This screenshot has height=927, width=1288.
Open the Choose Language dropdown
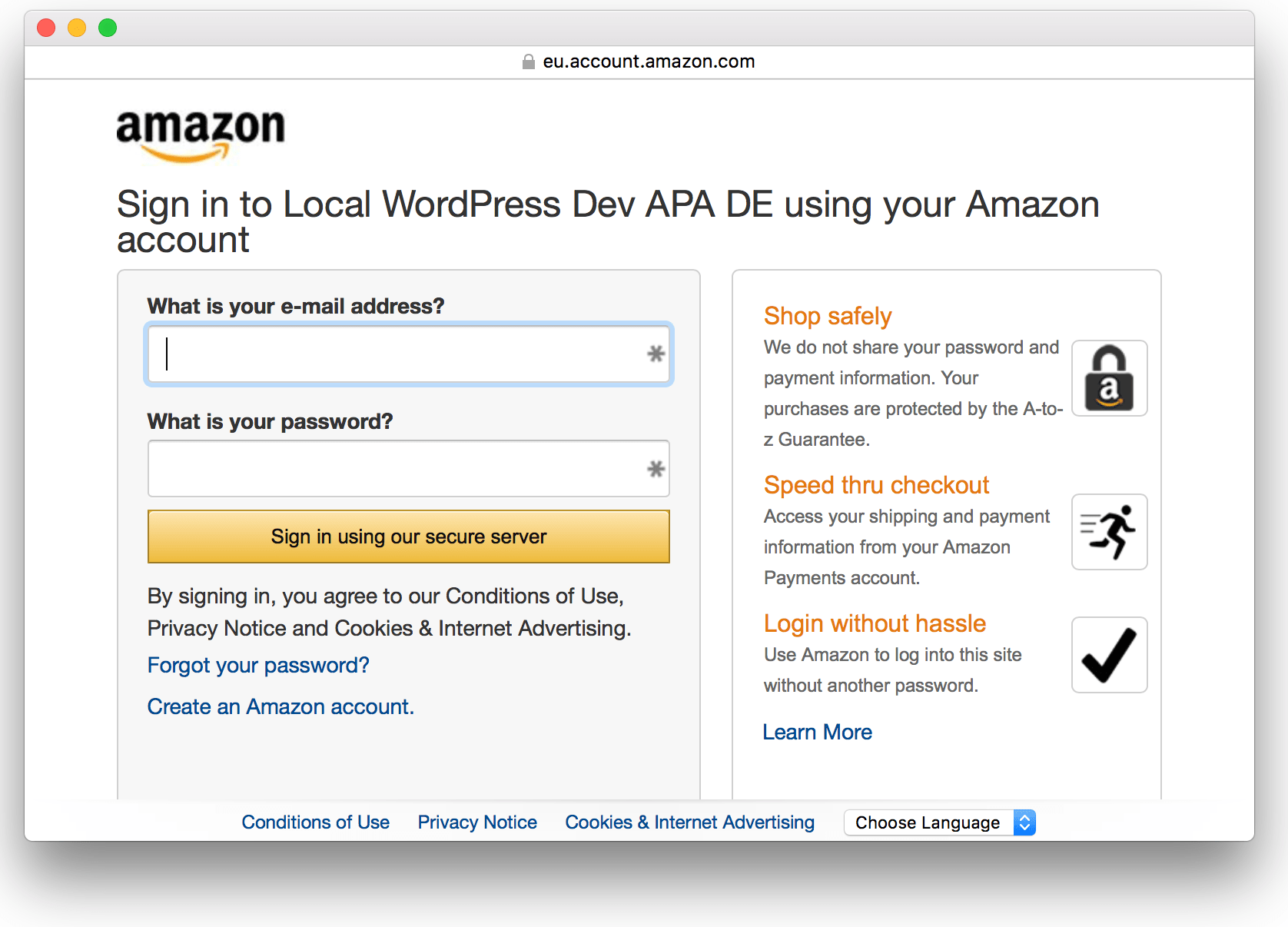tap(928, 822)
